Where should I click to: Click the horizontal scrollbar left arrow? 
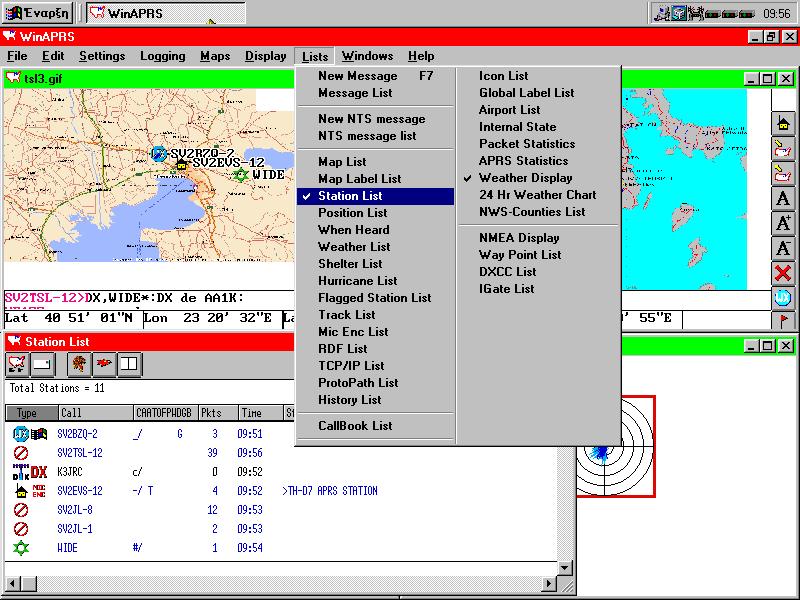(x=14, y=583)
